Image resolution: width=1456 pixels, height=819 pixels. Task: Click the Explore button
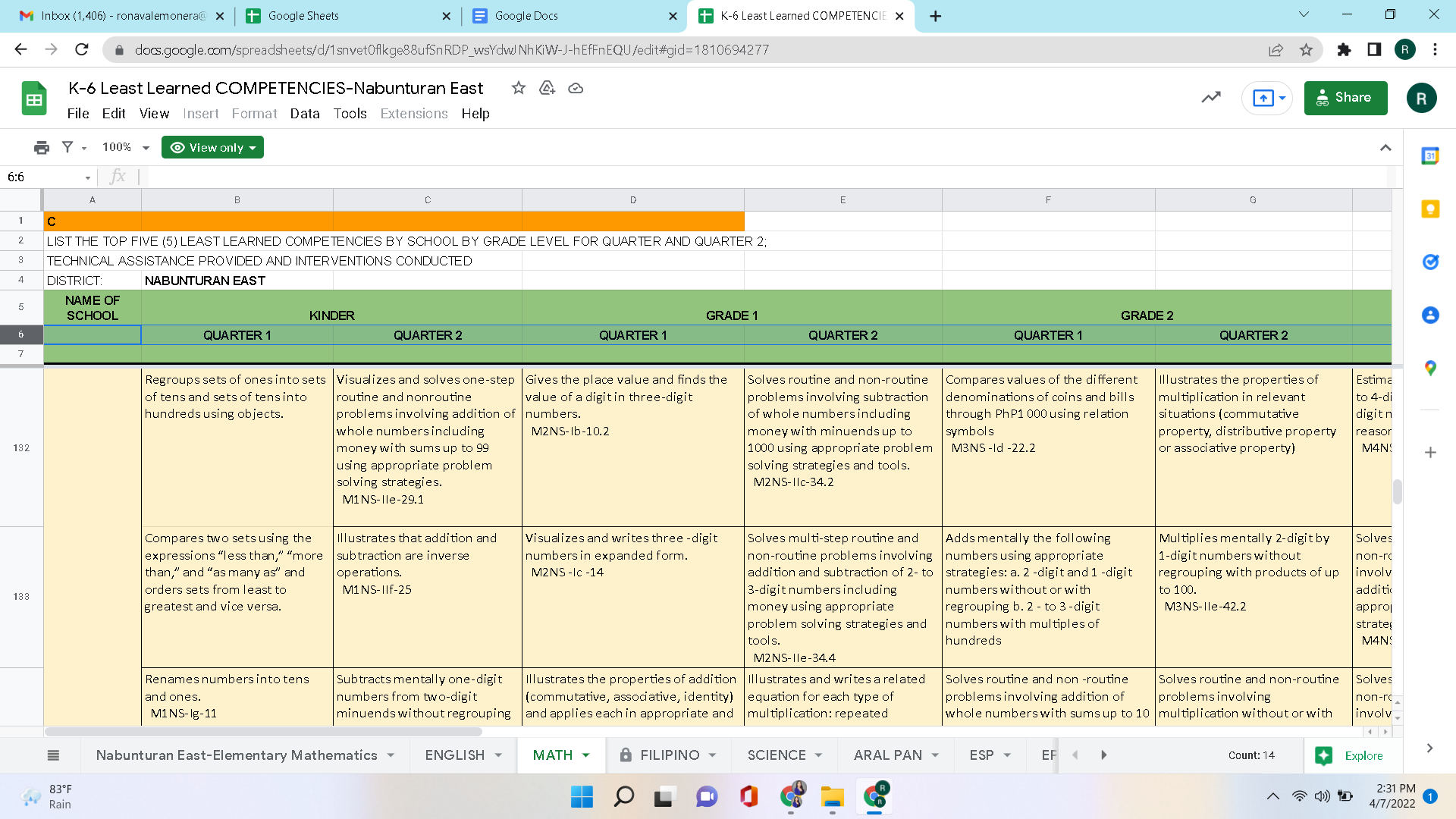[1354, 755]
